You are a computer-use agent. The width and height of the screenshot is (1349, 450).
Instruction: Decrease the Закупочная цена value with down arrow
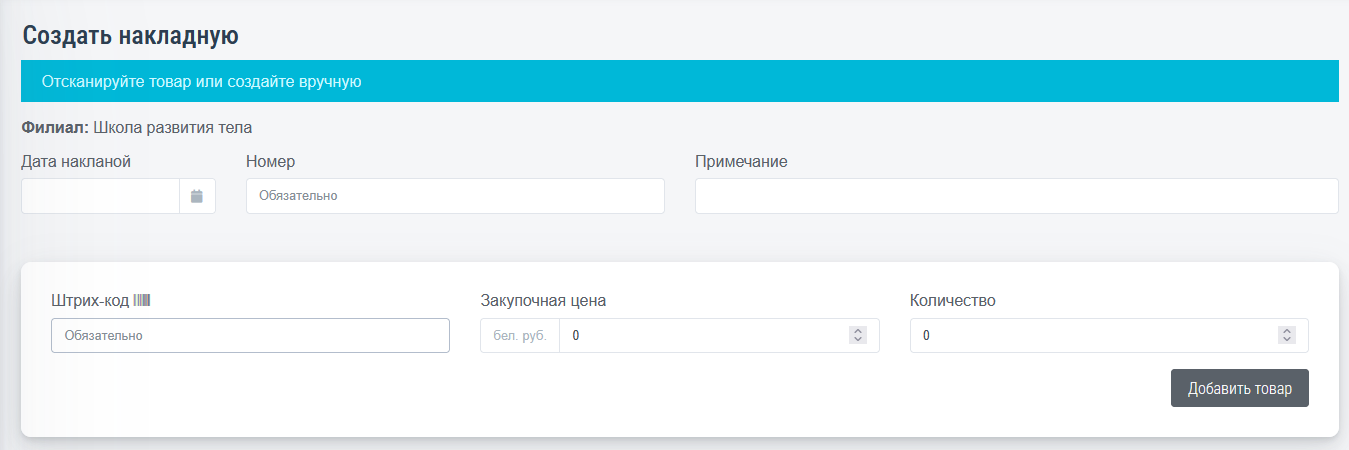pyautogui.click(x=857, y=340)
